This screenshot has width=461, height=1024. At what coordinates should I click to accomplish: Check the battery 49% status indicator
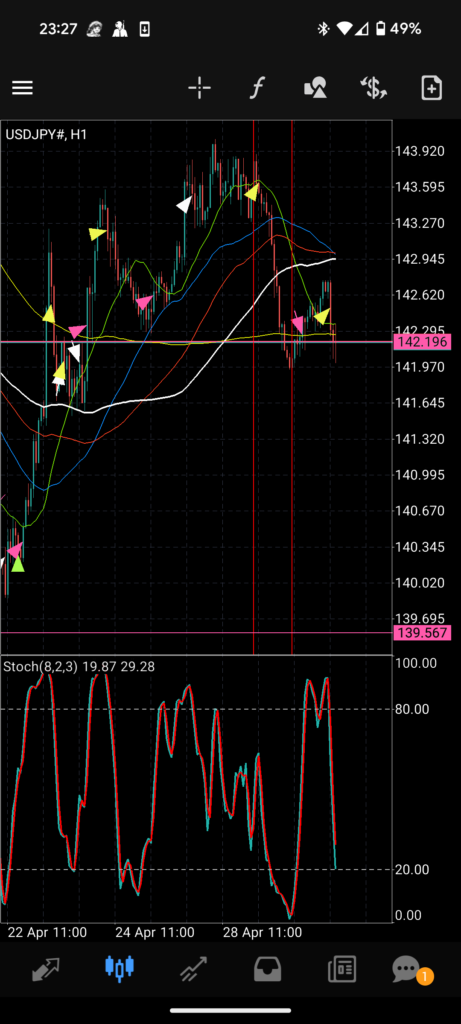[398, 29]
